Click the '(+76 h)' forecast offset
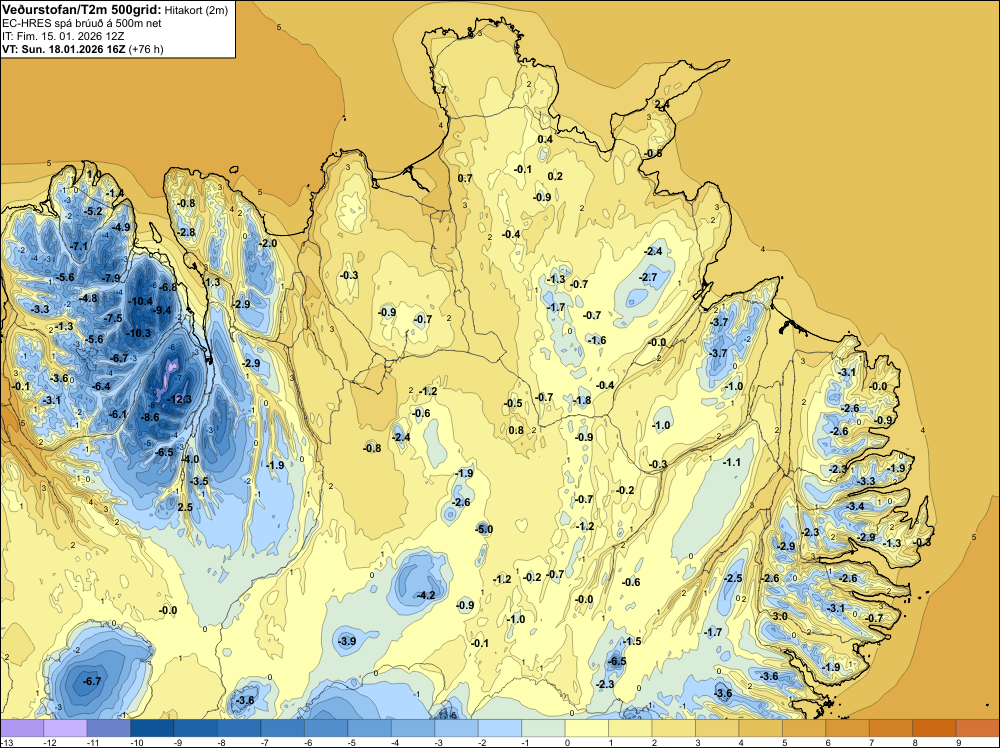The height and width of the screenshot is (748, 1000). click(x=146, y=49)
